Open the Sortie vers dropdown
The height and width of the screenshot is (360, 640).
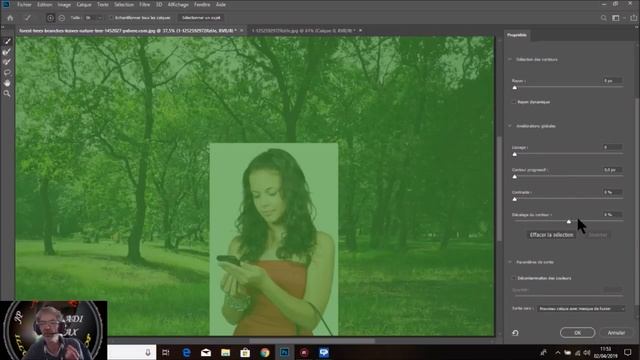pos(581,309)
